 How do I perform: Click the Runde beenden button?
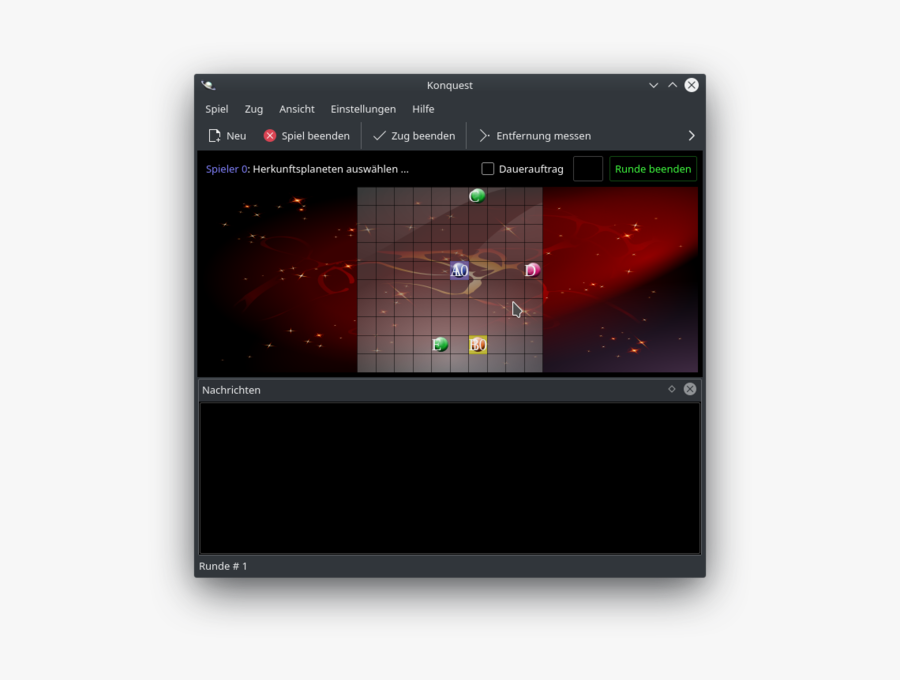[653, 169]
